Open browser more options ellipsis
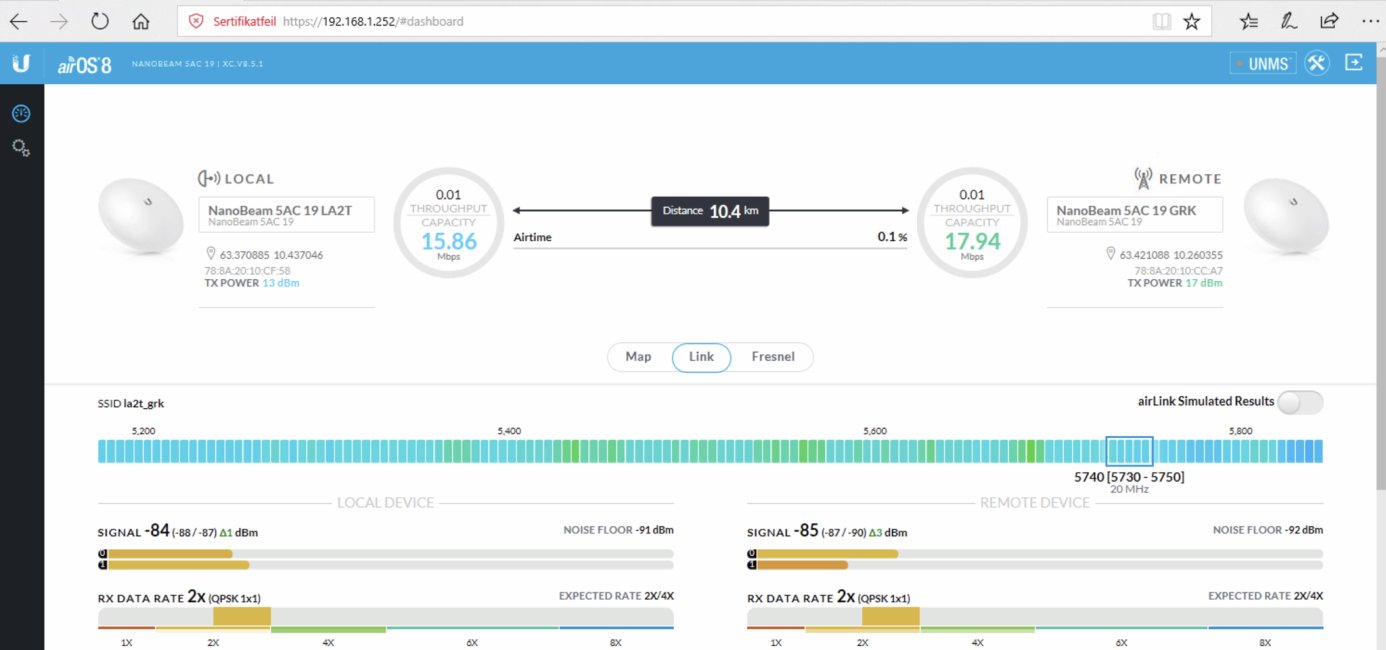This screenshot has height=650, width=1386. [1368, 21]
